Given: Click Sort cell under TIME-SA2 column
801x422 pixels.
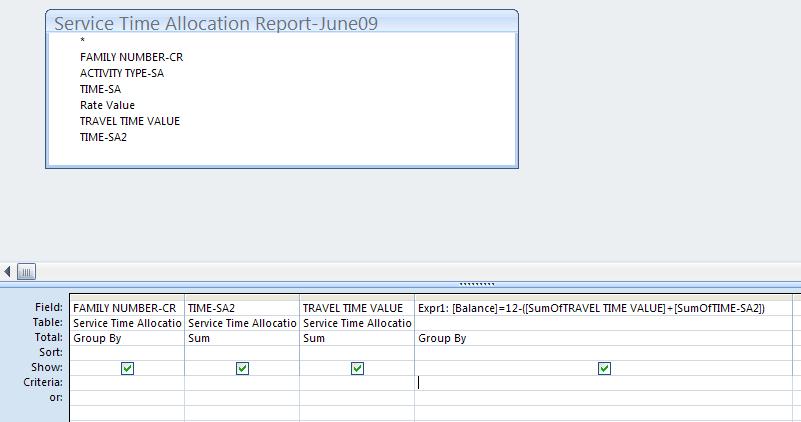Looking at the screenshot, I should pyautogui.click(x=242, y=353).
